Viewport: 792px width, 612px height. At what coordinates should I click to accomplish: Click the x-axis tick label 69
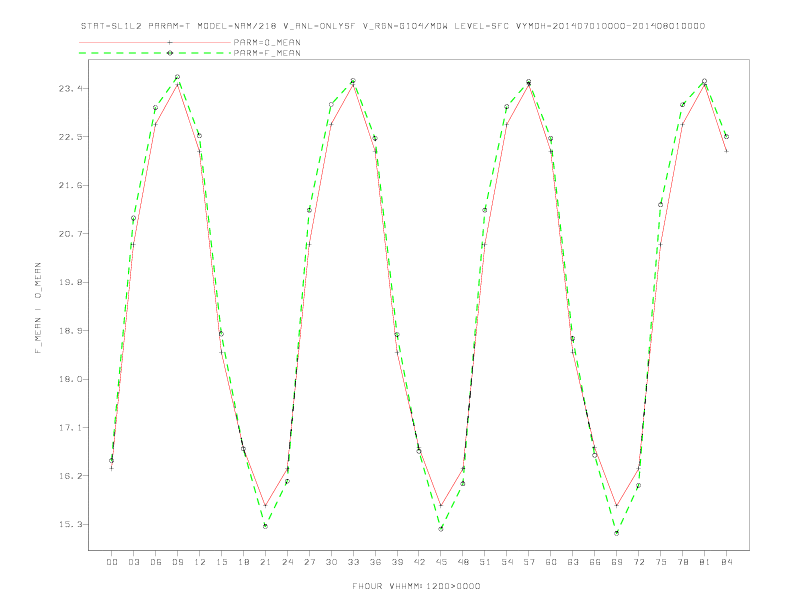[617, 562]
